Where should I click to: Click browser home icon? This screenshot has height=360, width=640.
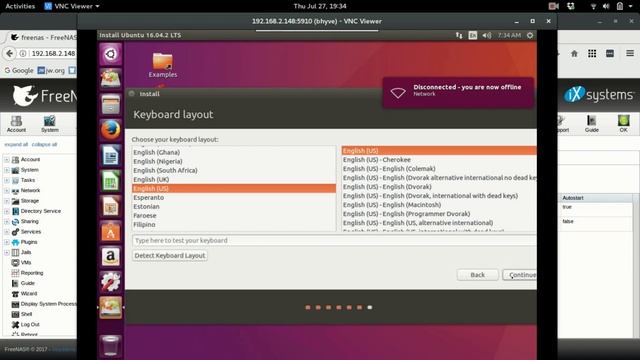click(x=574, y=53)
